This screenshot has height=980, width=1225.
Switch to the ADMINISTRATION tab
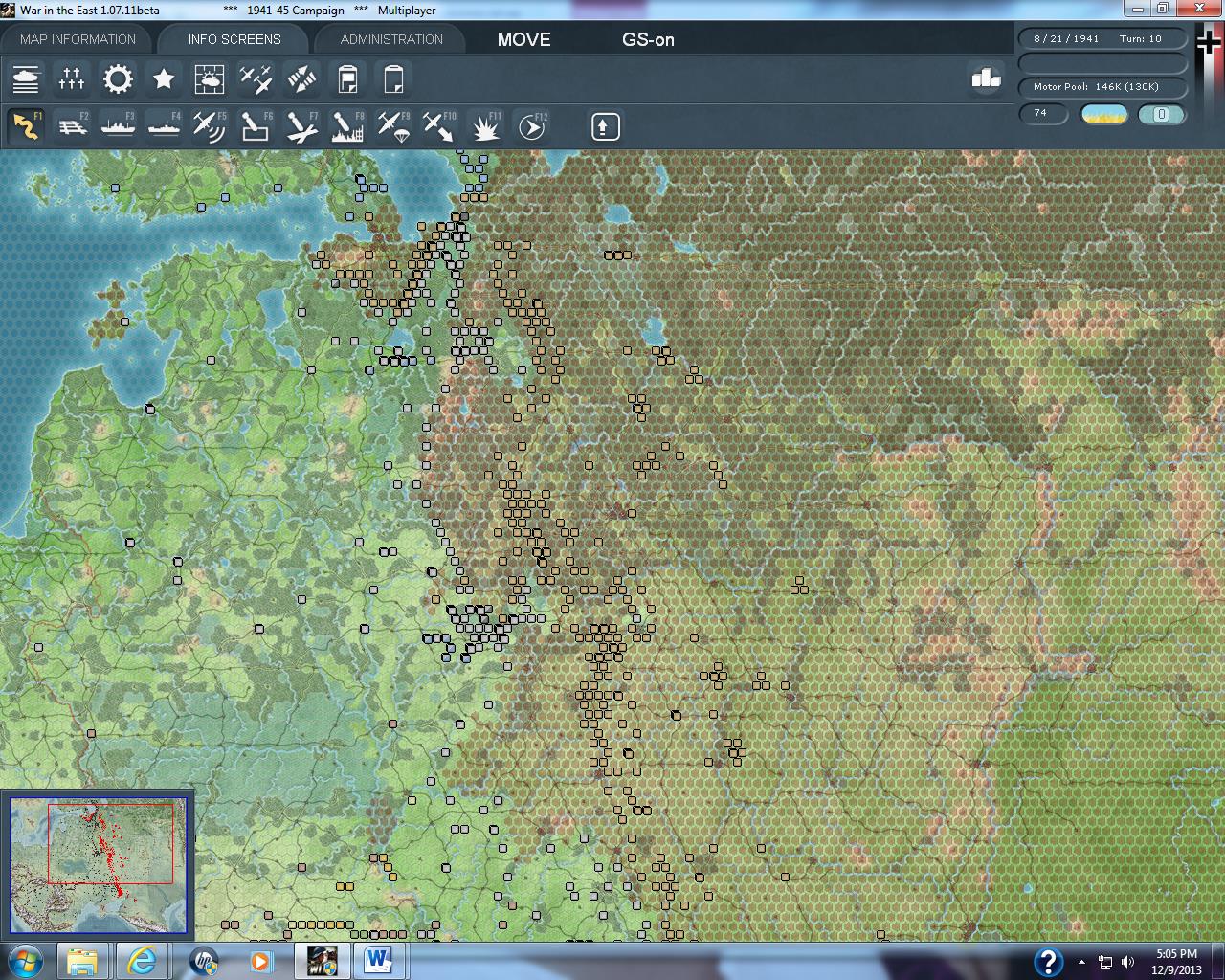coord(391,39)
